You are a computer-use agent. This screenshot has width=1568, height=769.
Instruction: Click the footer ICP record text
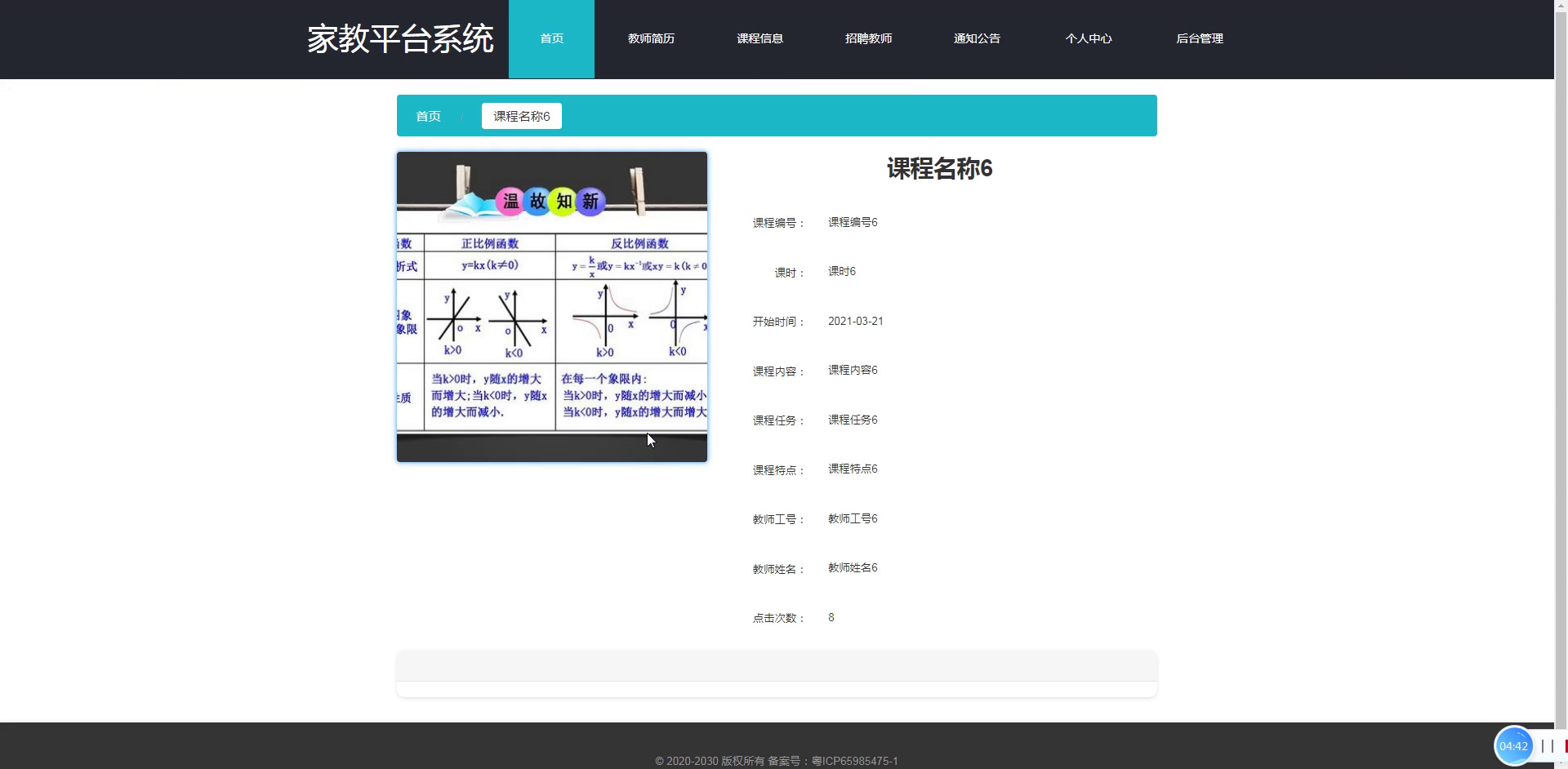pyautogui.click(x=776, y=761)
